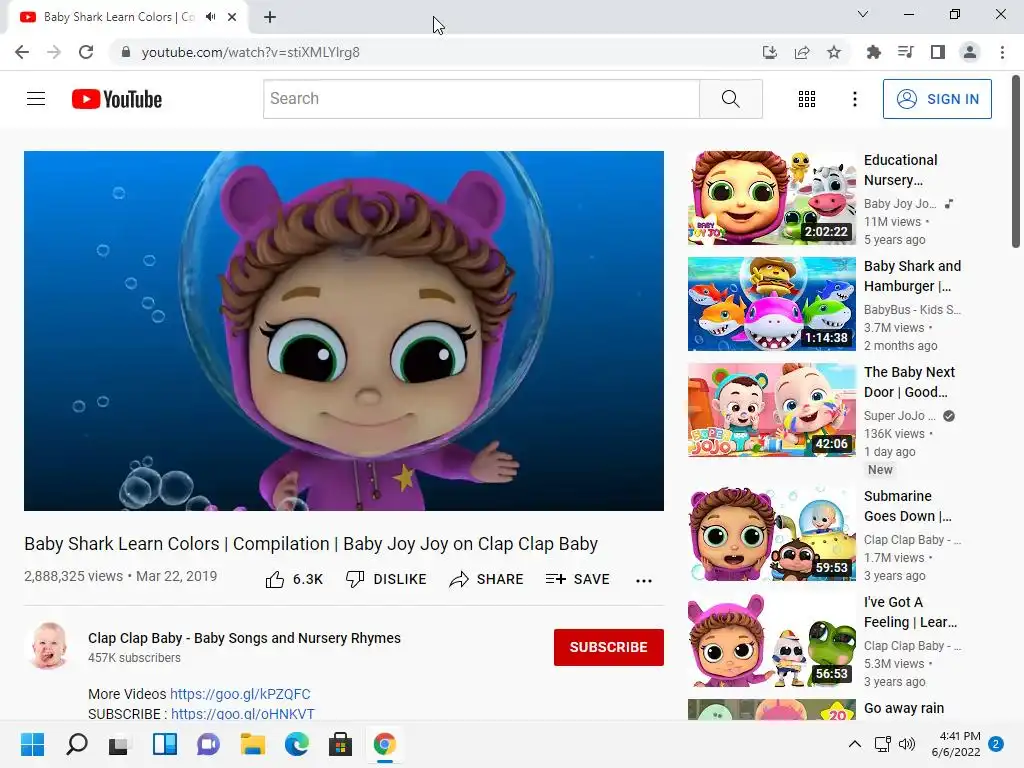Click the install app icon in address bar

770,52
